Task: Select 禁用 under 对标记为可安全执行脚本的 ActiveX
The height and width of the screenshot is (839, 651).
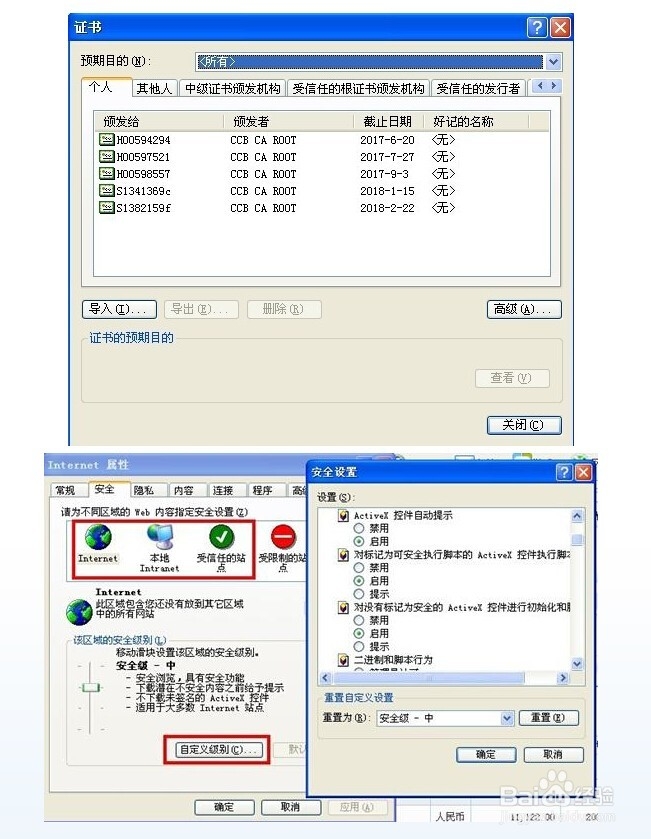Action: coord(359,568)
